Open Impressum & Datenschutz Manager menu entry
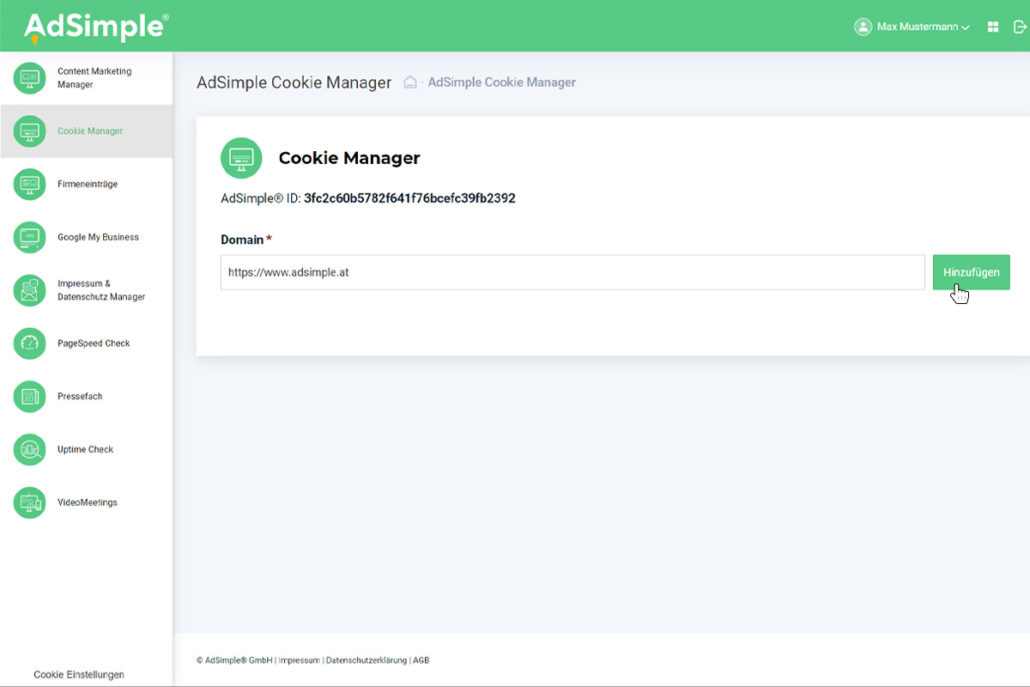1030x687 pixels. [100, 290]
